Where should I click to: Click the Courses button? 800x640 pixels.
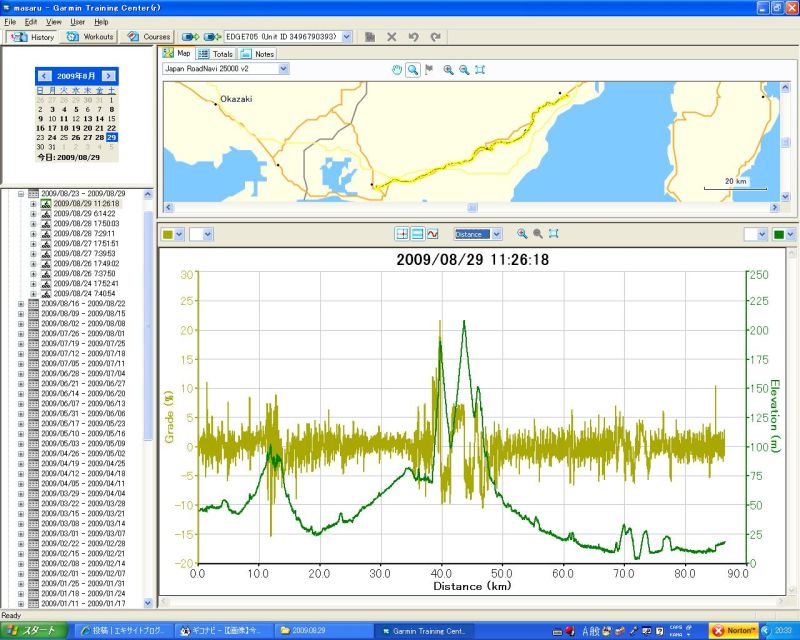point(148,37)
